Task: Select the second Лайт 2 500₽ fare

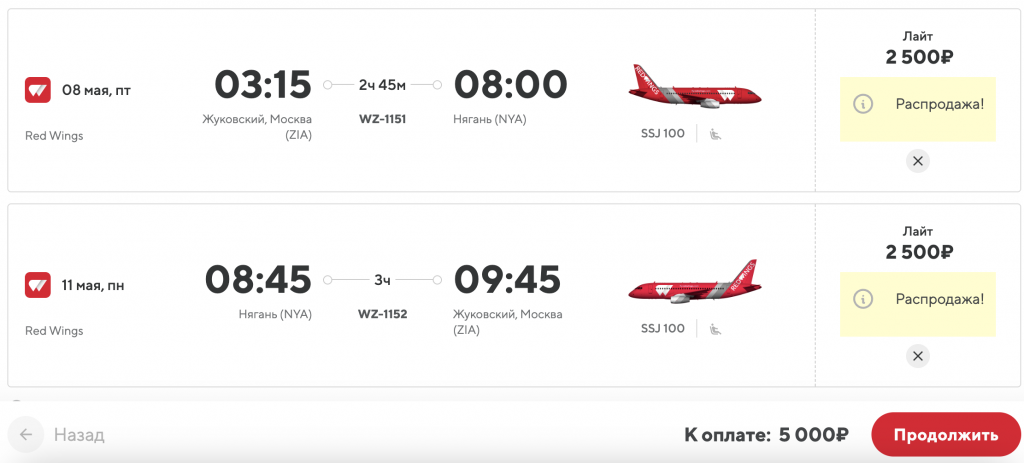Action: click(x=918, y=243)
